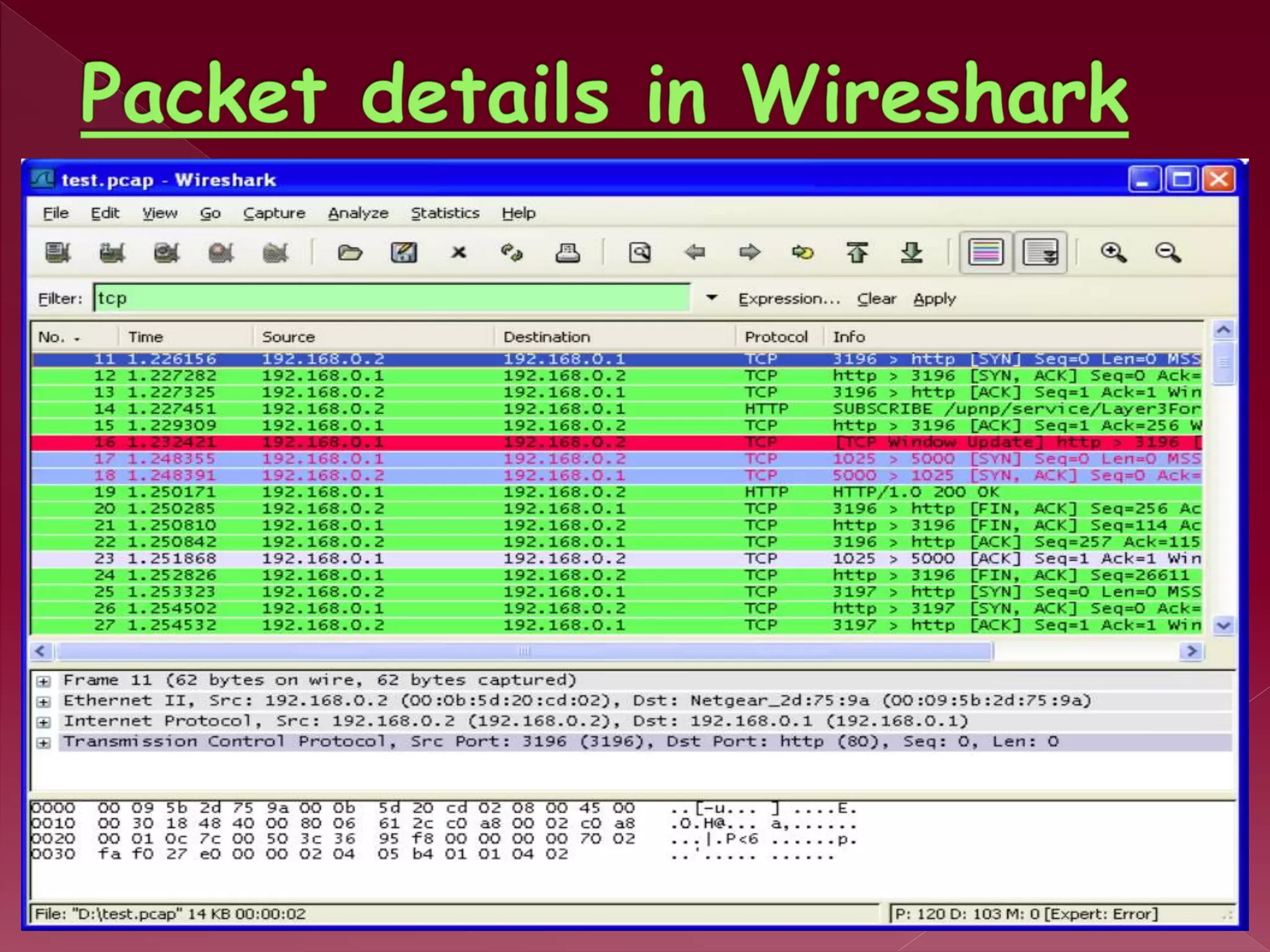Image resolution: width=1270 pixels, height=952 pixels.
Task: Open the Statistics menu
Action: pyautogui.click(x=445, y=213)
